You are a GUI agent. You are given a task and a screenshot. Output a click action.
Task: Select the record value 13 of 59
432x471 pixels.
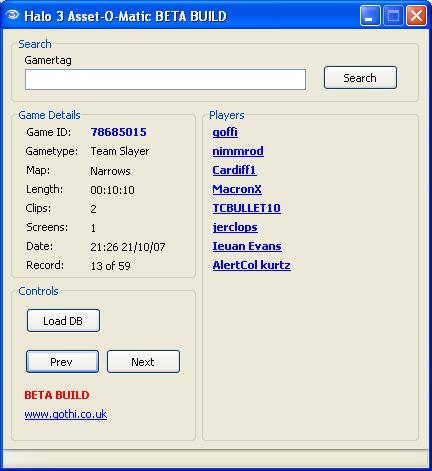[110, 266]
